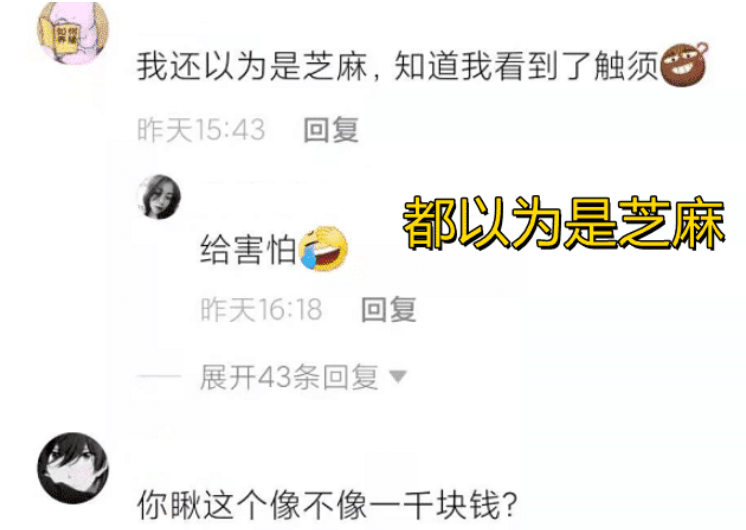Click the 麻 character in the yellow caption

tap(699, 223)
